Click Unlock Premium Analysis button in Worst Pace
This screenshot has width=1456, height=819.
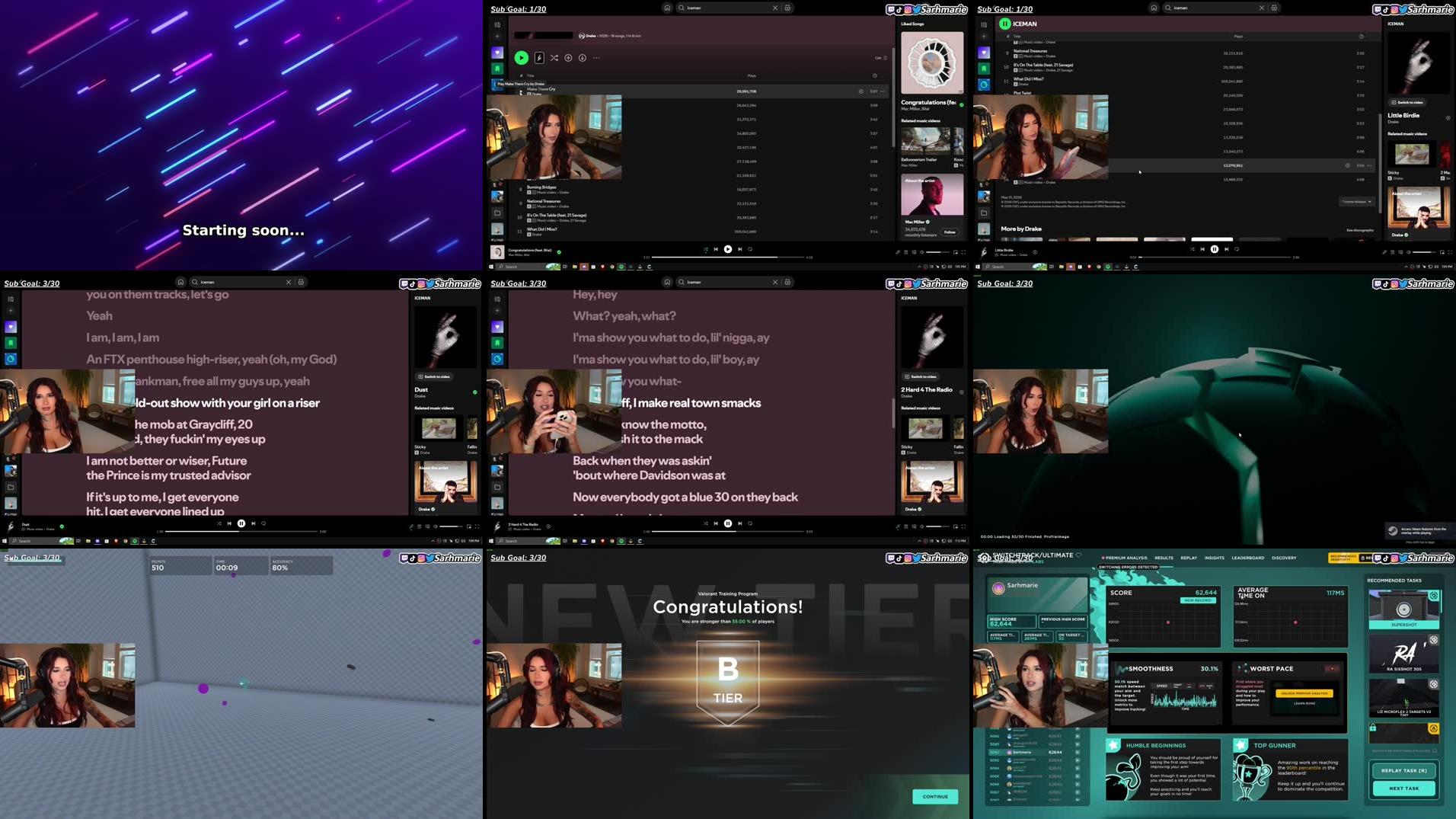1304,693
